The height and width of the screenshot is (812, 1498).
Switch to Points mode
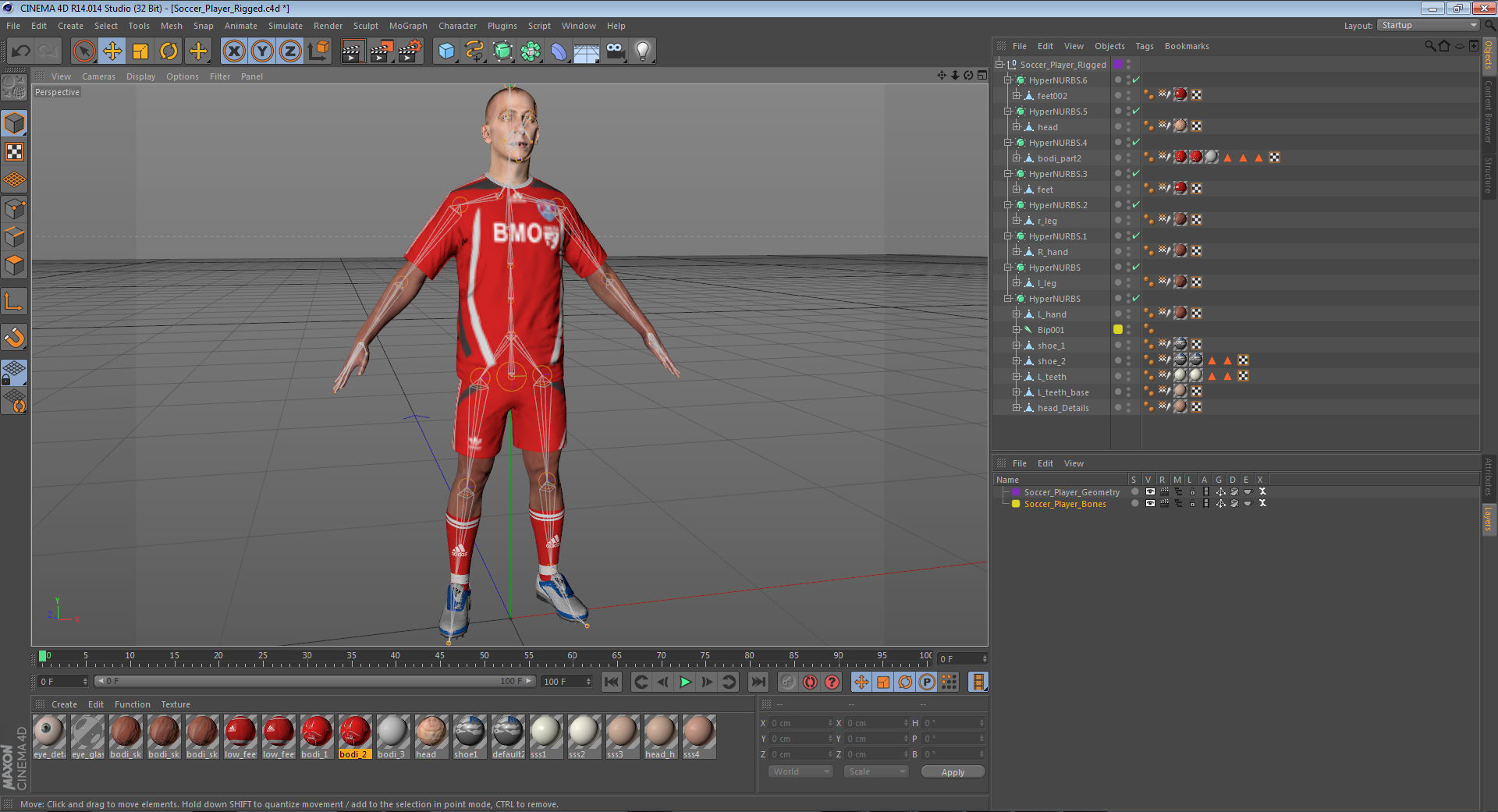(x=15, y=209)
